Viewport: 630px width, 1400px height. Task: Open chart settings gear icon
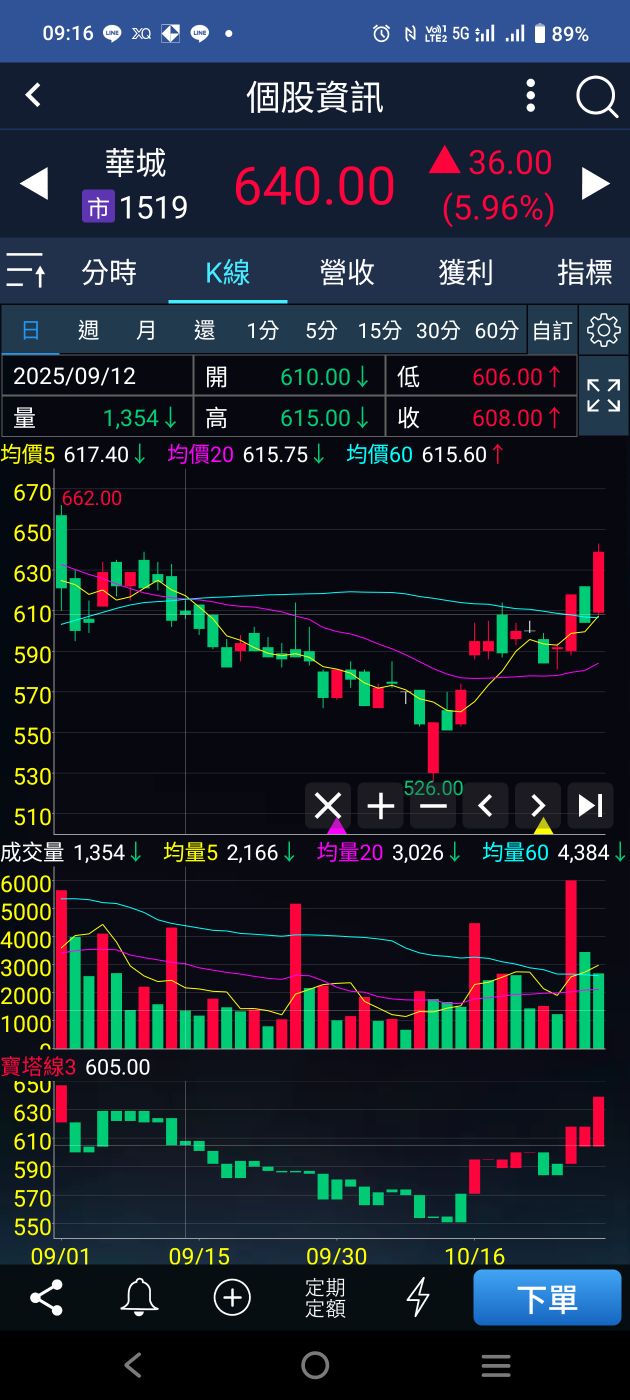tap(603, 330)
